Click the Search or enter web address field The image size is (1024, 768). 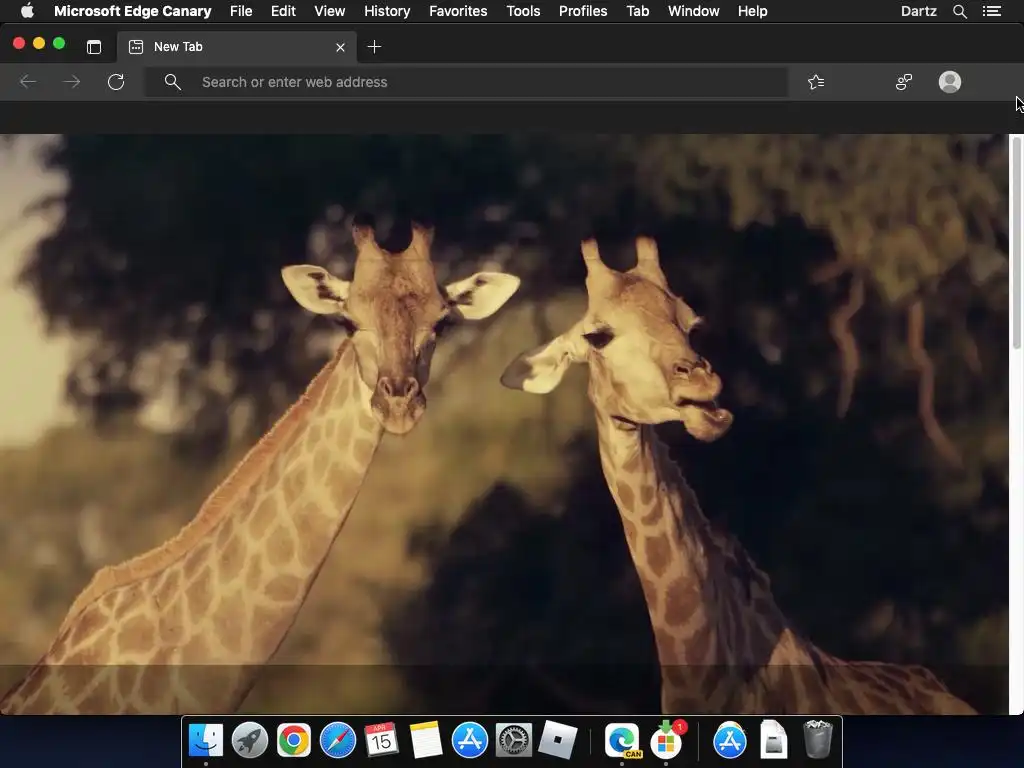pos(480,82)
